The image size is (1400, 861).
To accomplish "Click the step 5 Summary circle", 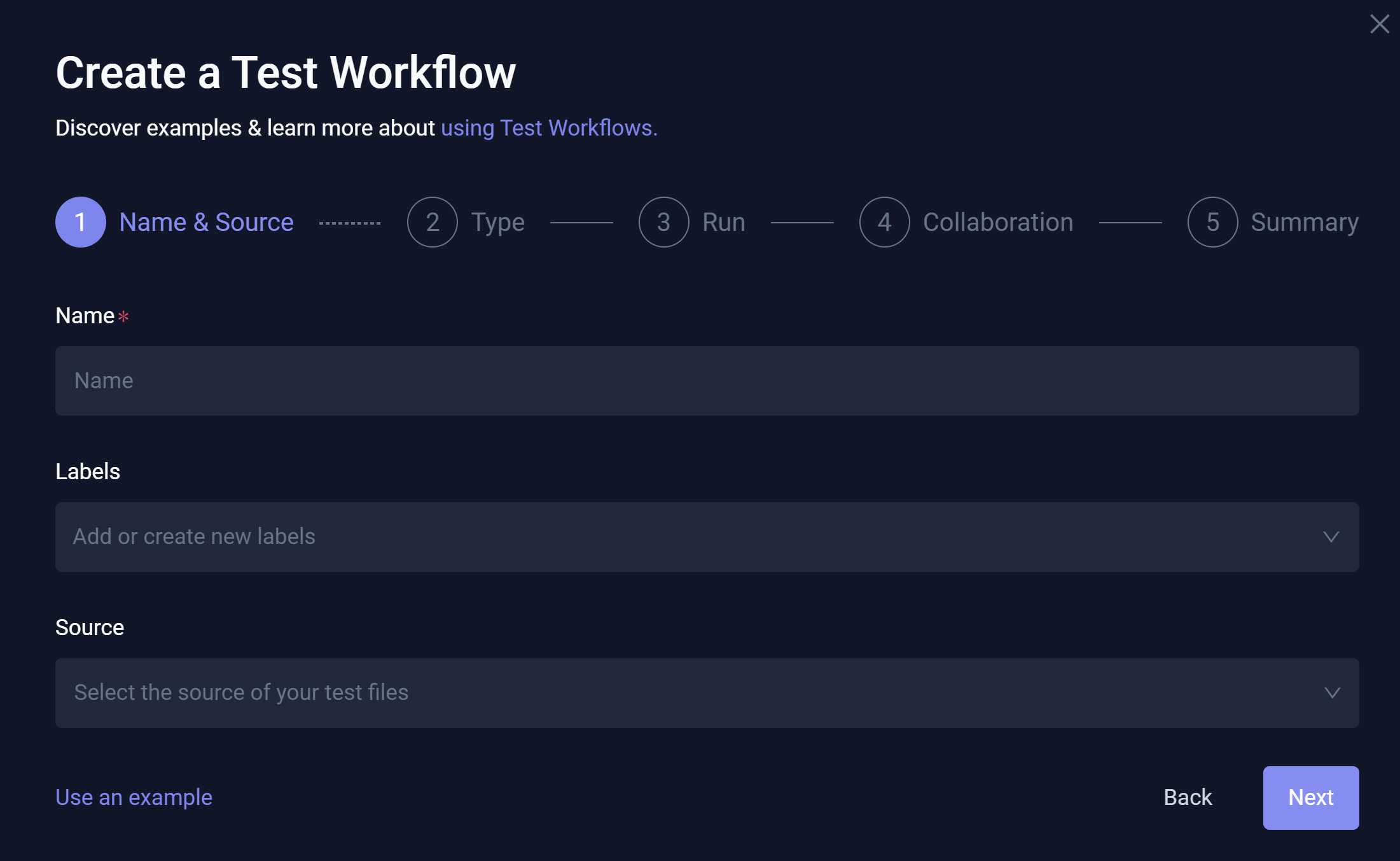I will [x=1212, y=221].
